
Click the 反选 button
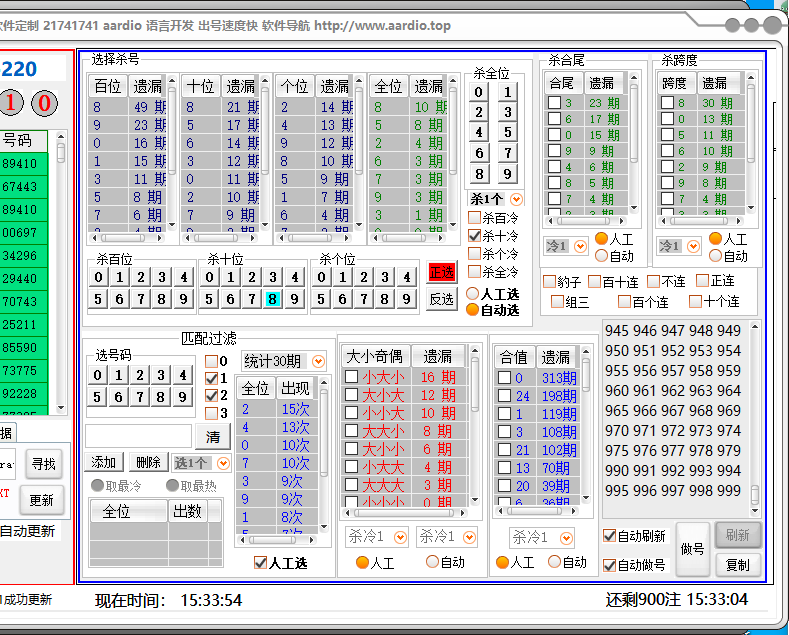pos(442,299)
